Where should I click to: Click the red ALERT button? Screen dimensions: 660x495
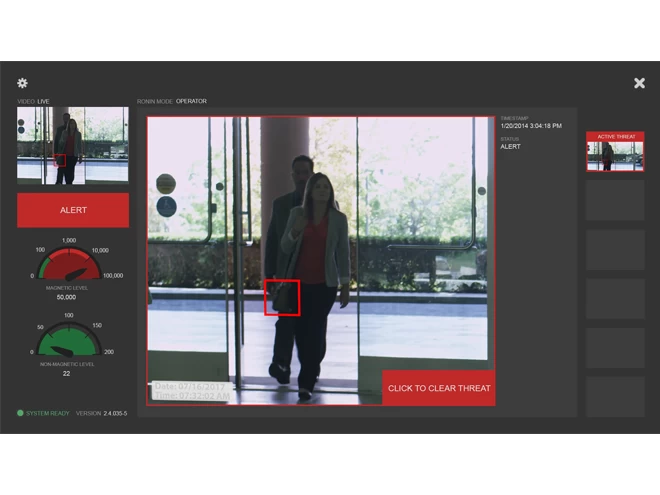[x=73, y=210]
